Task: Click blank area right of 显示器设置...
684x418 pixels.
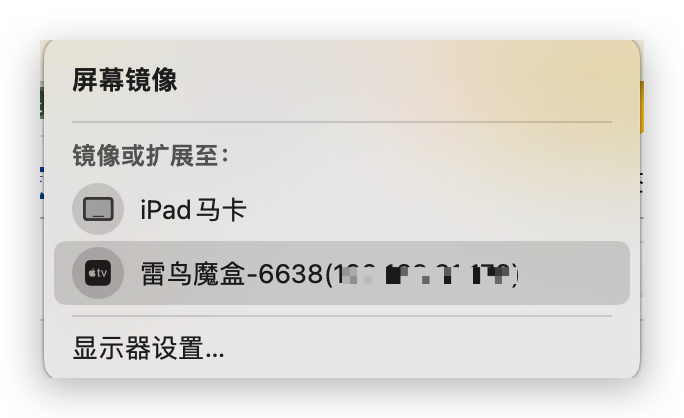Action: tap(419, 348)
